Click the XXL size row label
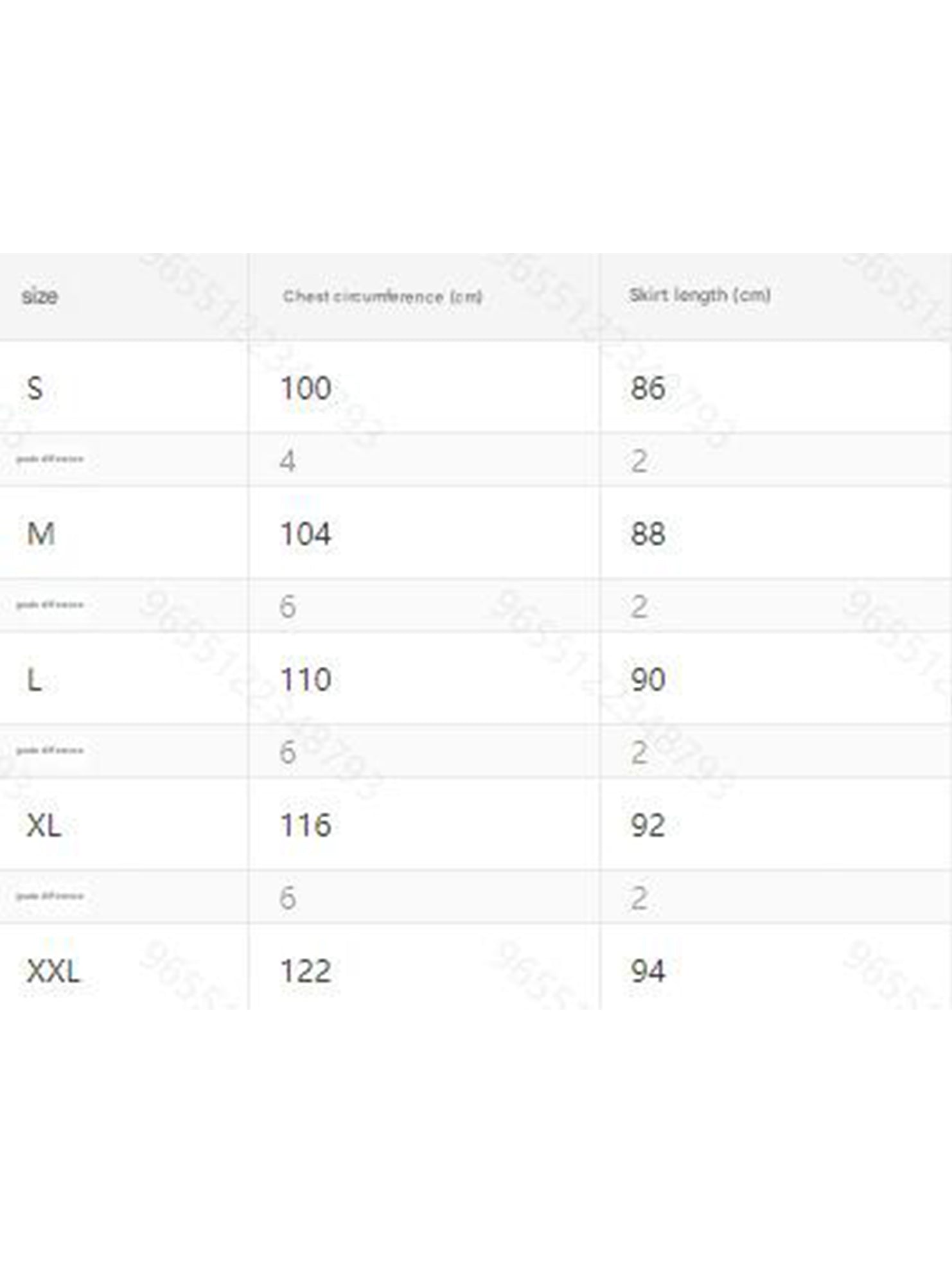This screenshot has width=952, height=1263. pos(53,971)
